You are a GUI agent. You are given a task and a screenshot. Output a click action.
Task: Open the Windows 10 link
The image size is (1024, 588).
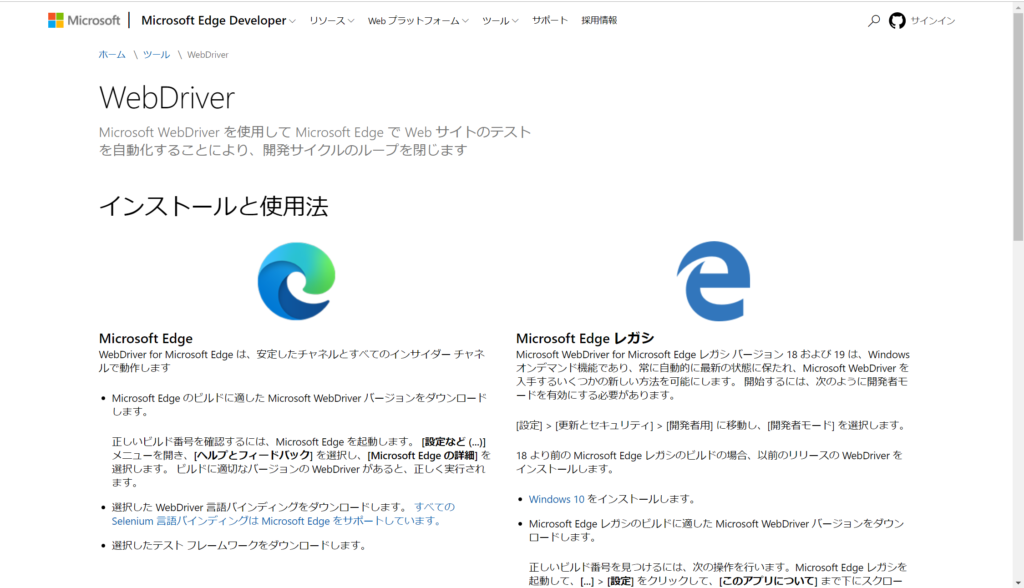coord(556,499)
